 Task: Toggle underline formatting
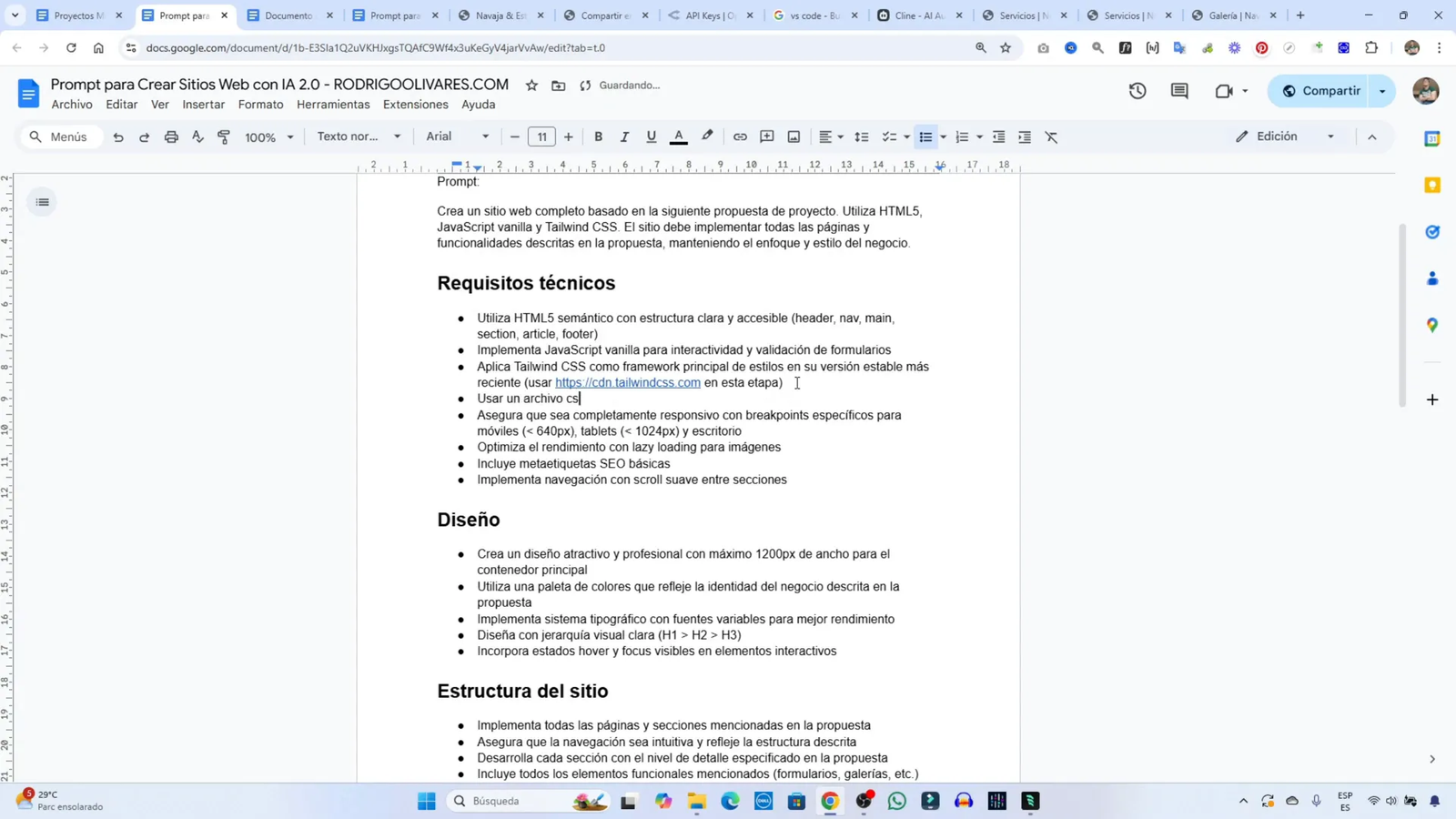(x=652, y=136)
